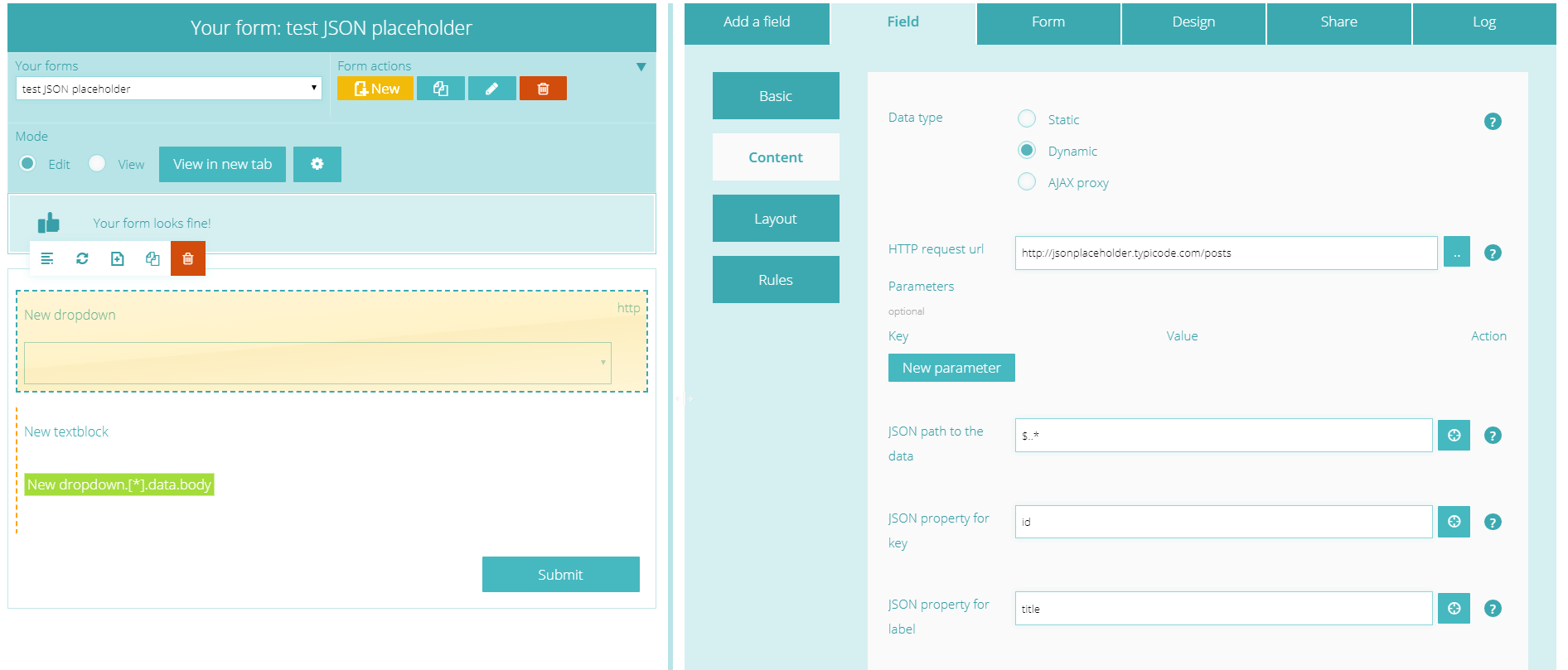The width and height of the screenshot is (1568, 670).
Task: Click the JSON property for label input
Action: (1223, 609)
